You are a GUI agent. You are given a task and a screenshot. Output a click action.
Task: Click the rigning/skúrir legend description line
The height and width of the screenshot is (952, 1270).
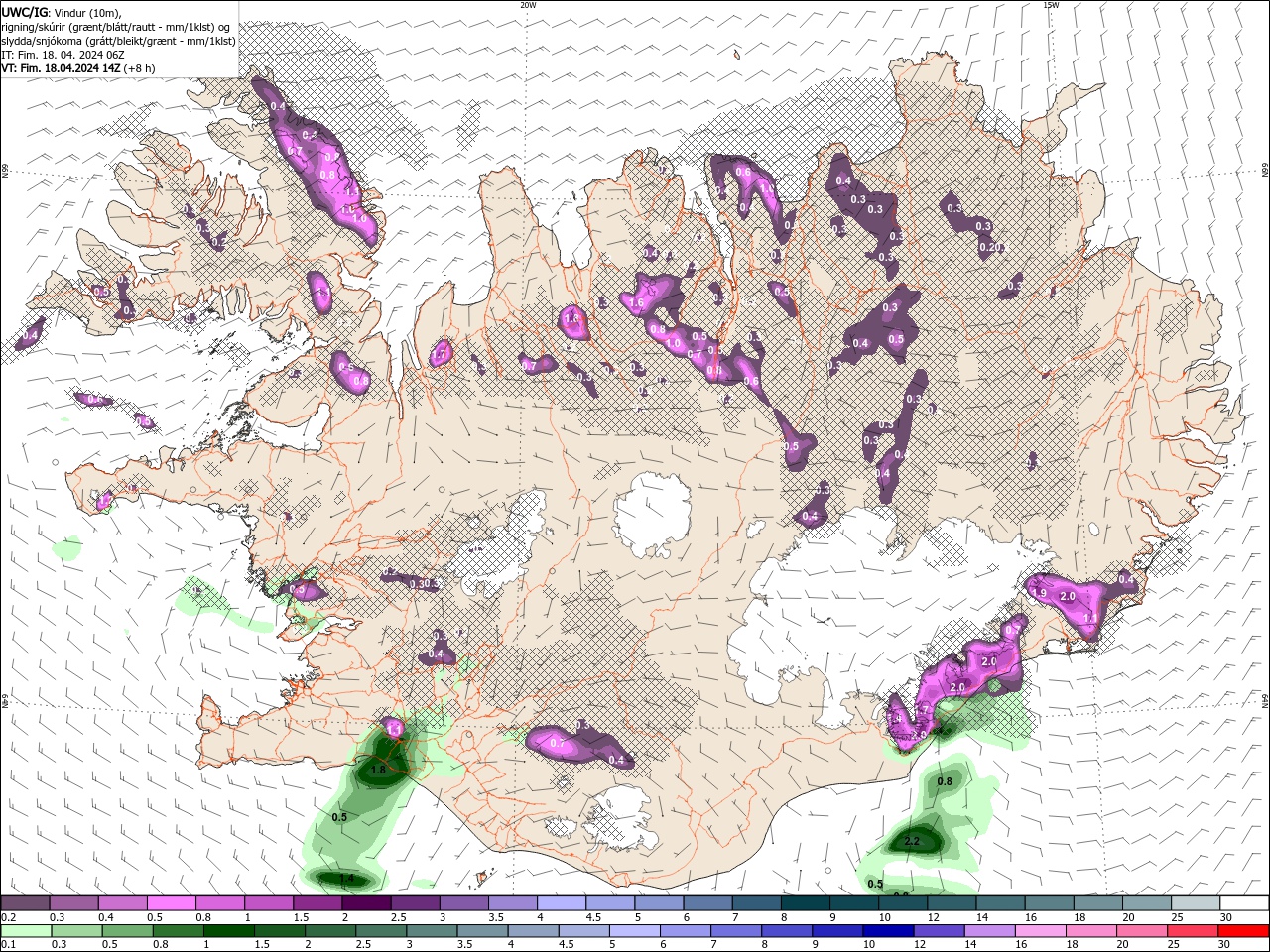coord(116,27)
